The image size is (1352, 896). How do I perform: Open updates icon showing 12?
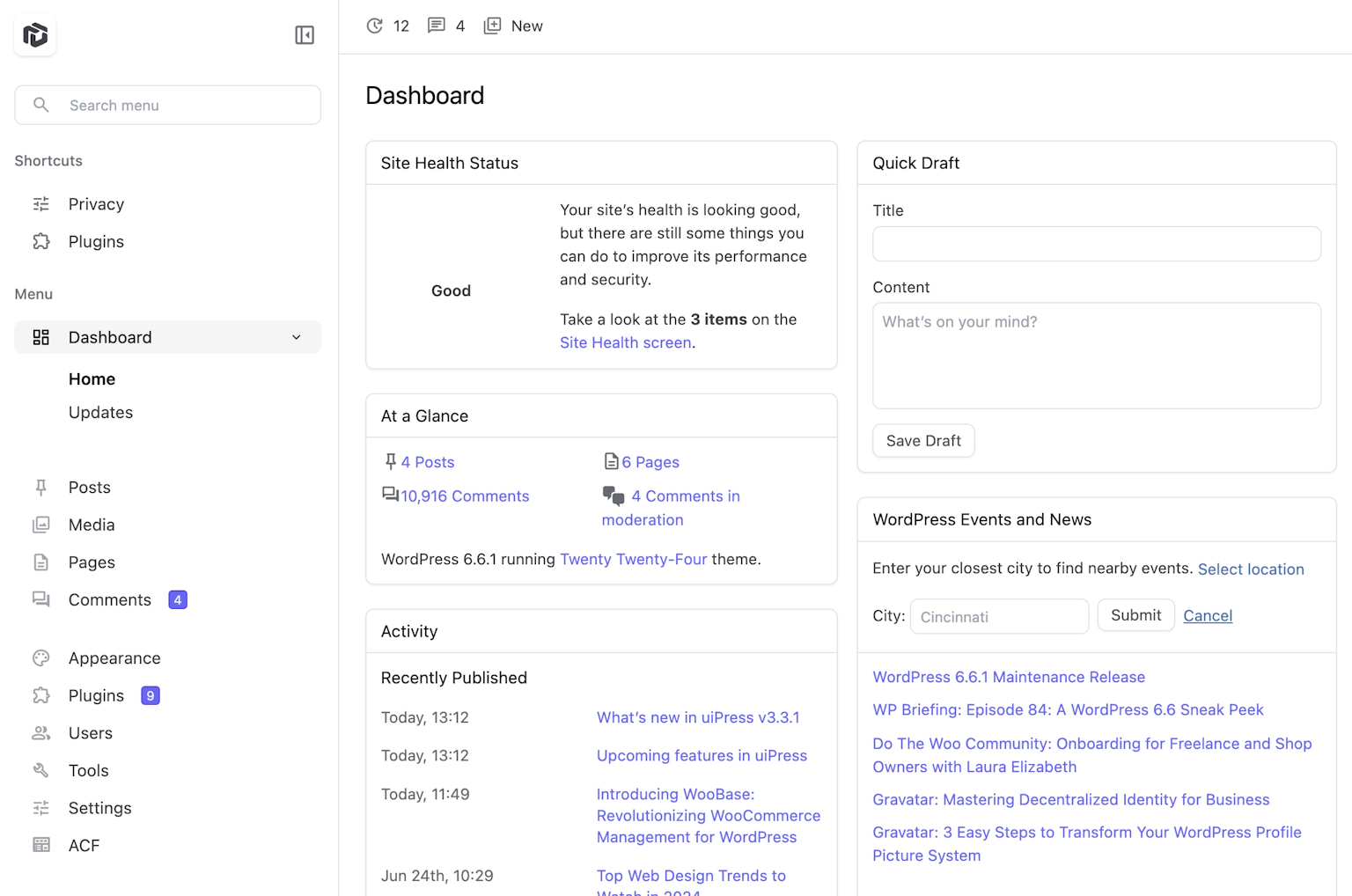pyautogui.click(x=375, y=26)
